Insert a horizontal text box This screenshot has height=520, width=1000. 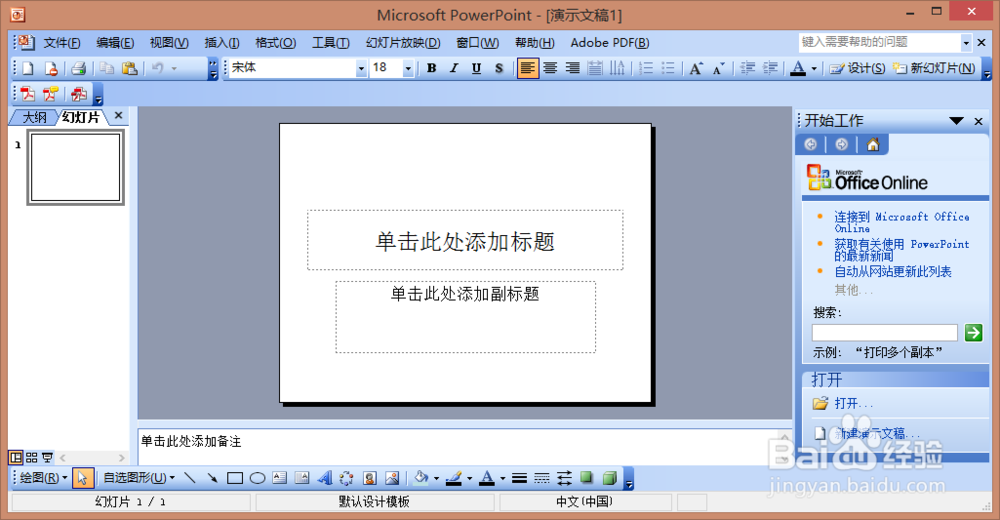click(279, 478)
